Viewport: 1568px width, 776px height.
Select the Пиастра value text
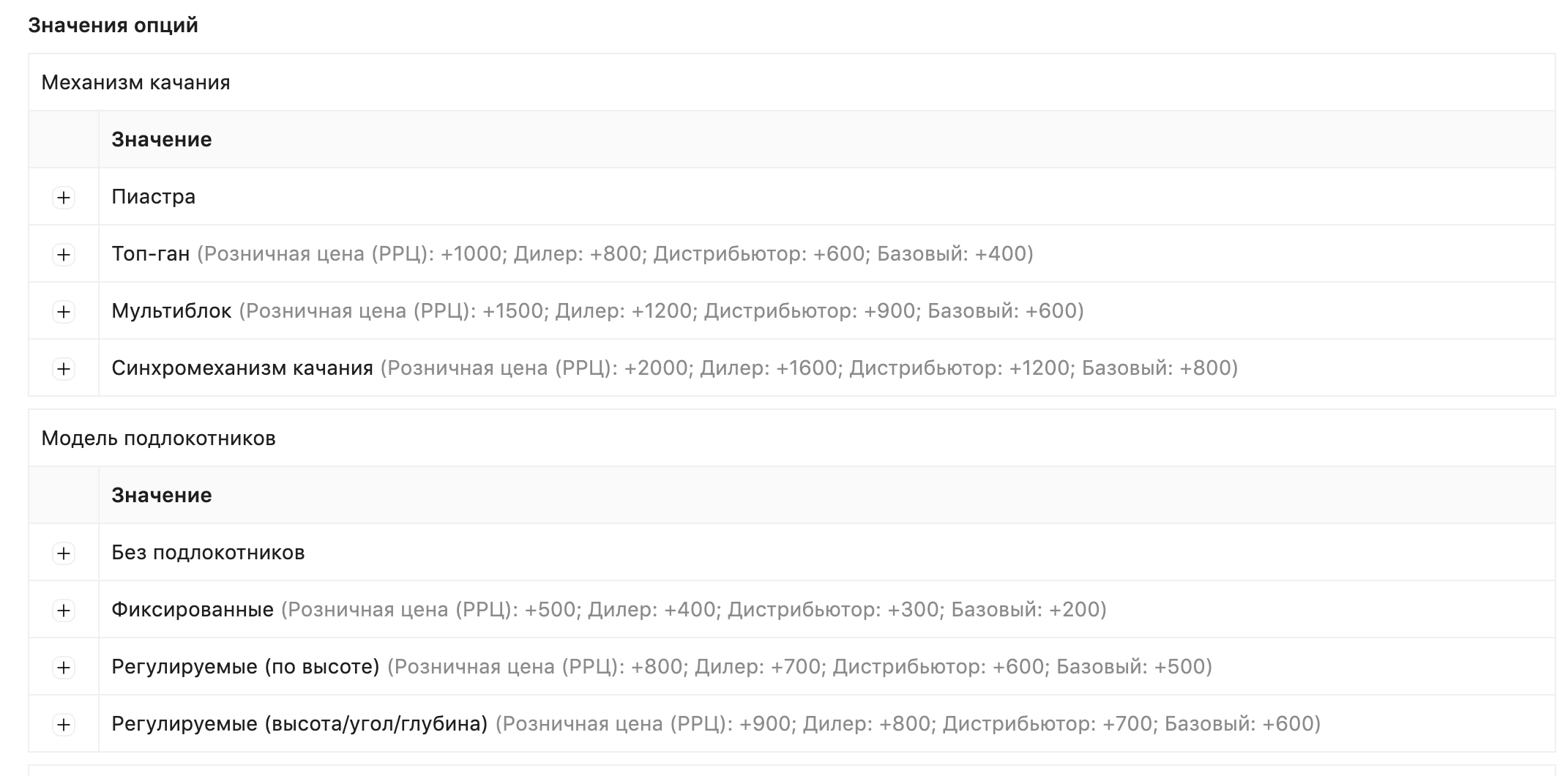click(x=154, y=197)
